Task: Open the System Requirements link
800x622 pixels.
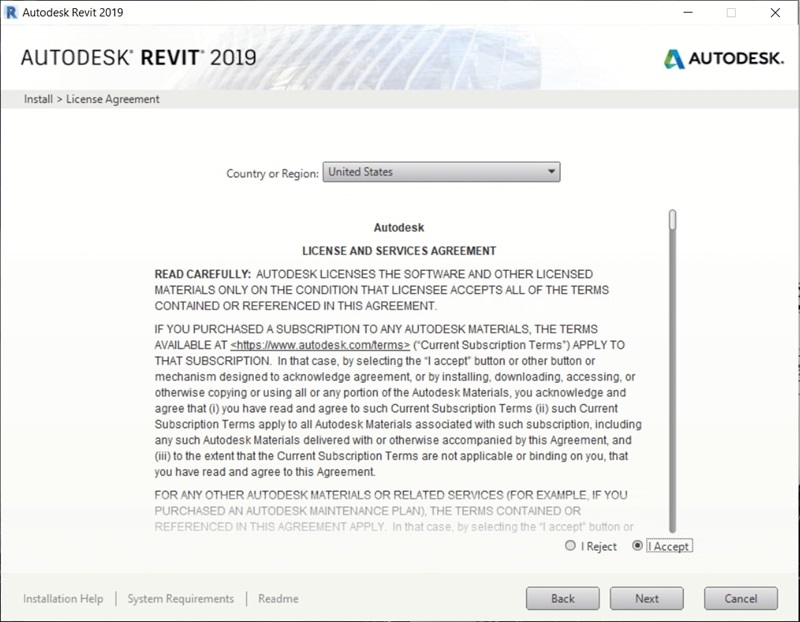Action: (x=180, y=599)
